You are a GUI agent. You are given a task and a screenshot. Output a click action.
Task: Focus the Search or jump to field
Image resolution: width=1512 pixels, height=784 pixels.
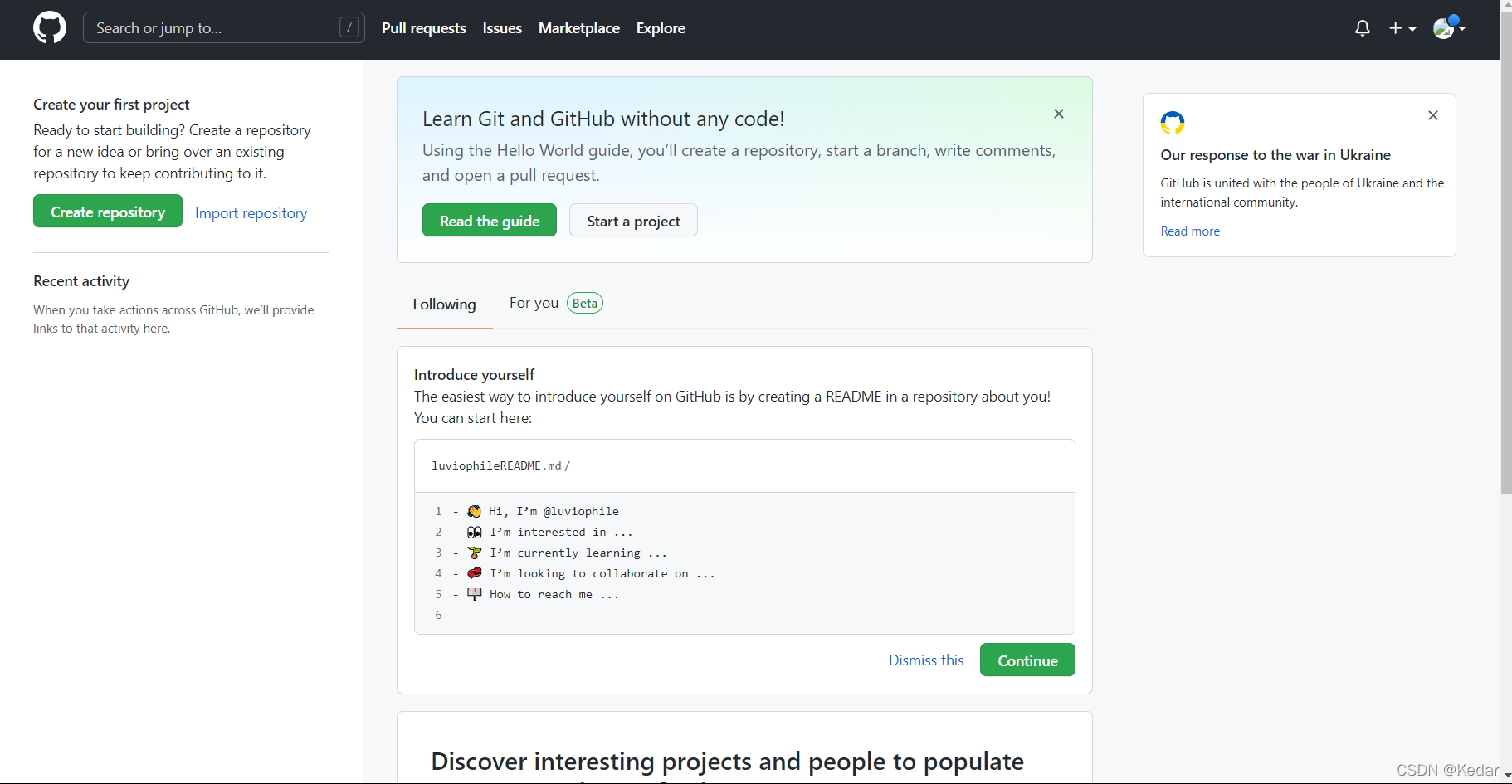click(224, 27)
